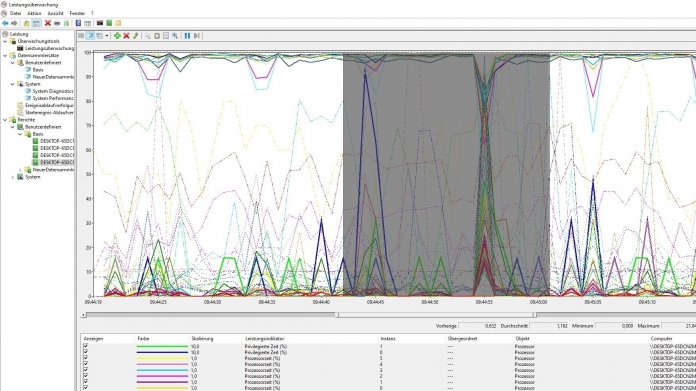Screen dimensions: 696x391
Task: Click the time range slider bar below graph
Action: coord(436,315)
